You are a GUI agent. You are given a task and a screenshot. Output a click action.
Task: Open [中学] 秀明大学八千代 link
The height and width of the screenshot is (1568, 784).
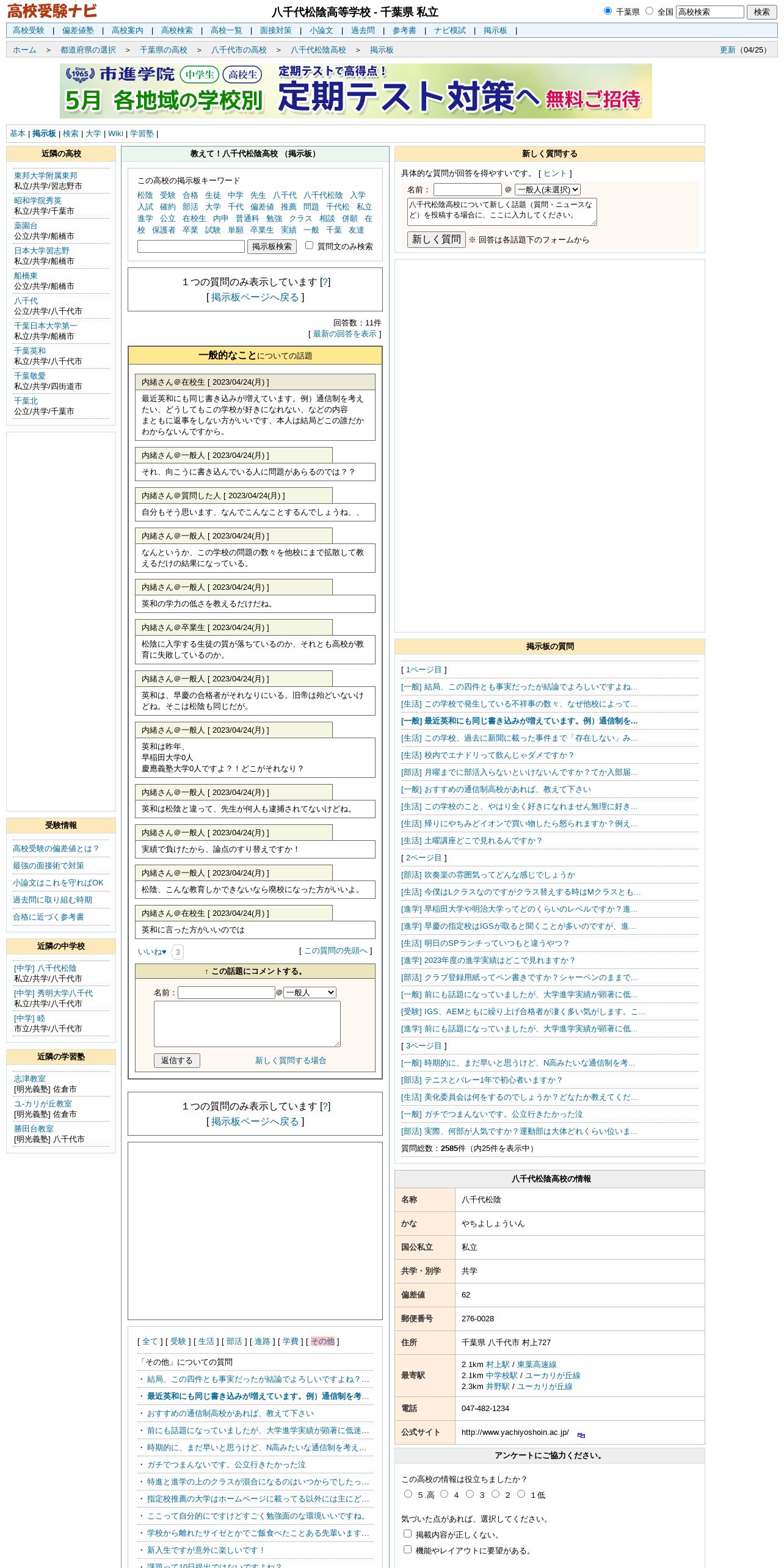tap(54, 993)
